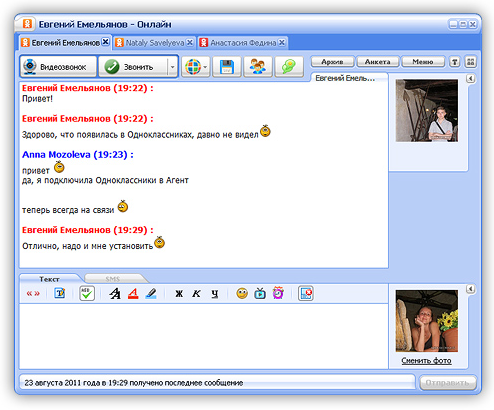
Task: Click the smiley after 'теперь всегда на связи'
Action: [x=123, y=206]
